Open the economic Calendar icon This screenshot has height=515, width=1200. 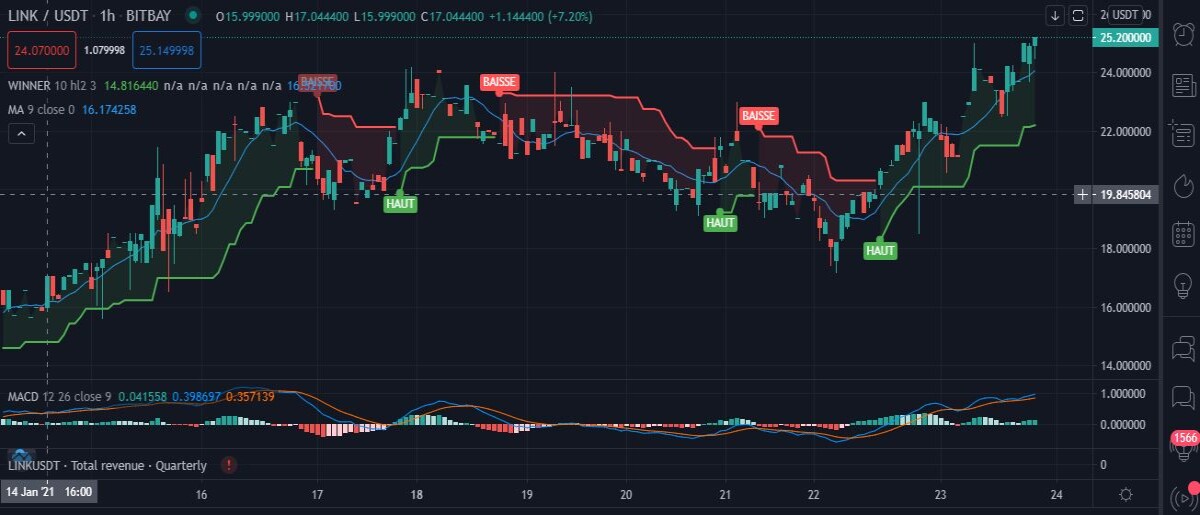1183,235
